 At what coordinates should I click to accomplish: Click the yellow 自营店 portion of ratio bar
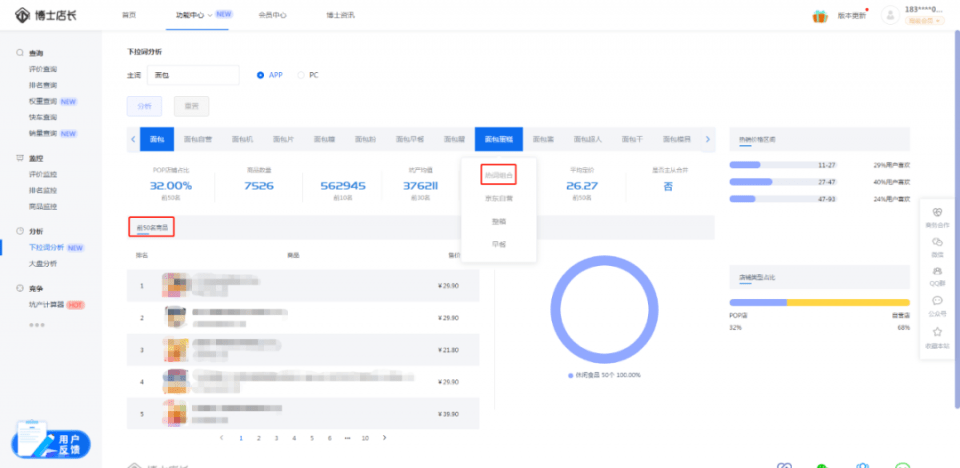848,302
